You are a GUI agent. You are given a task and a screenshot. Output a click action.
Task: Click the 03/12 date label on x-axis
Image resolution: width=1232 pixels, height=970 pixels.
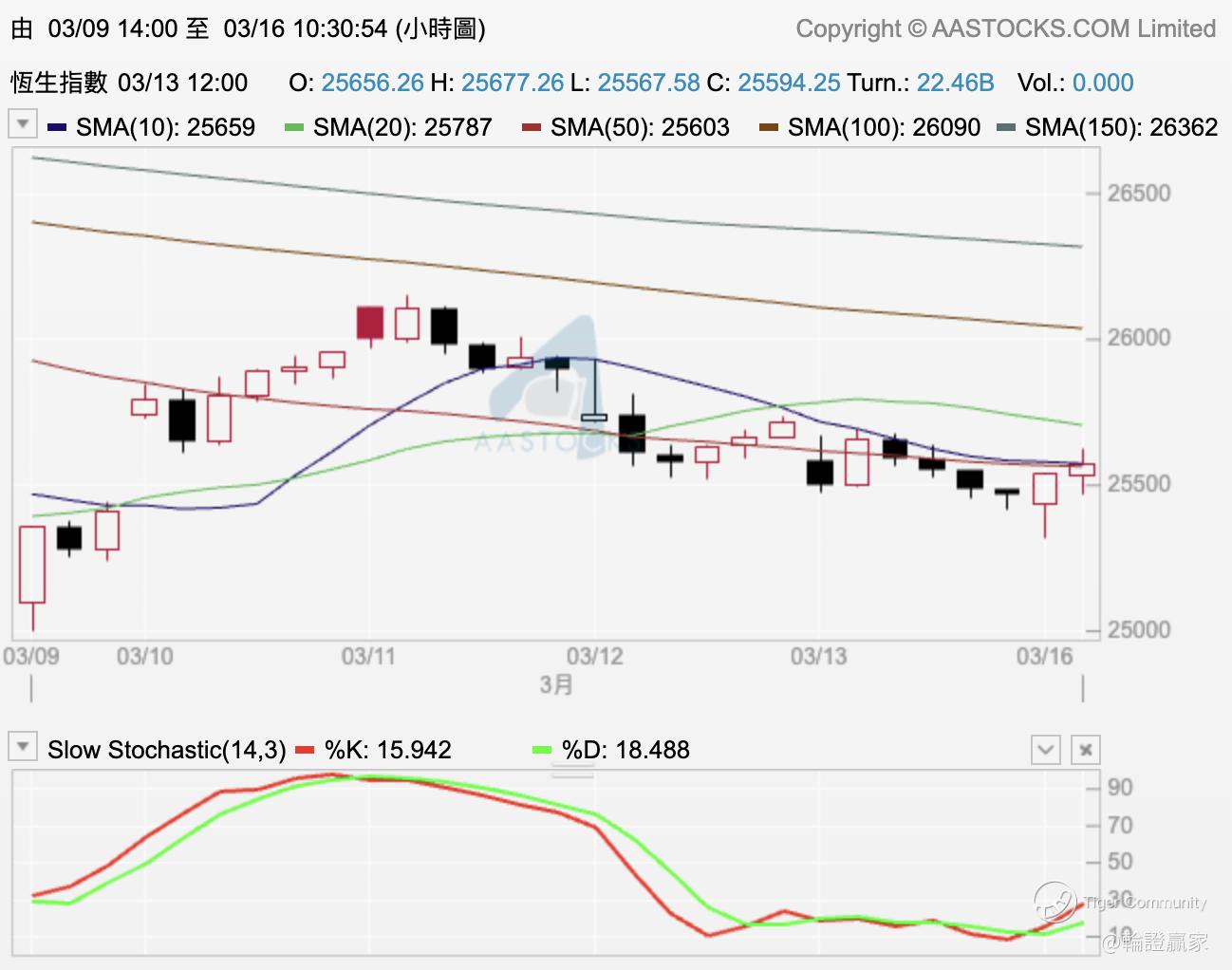[x=594, y=656]
